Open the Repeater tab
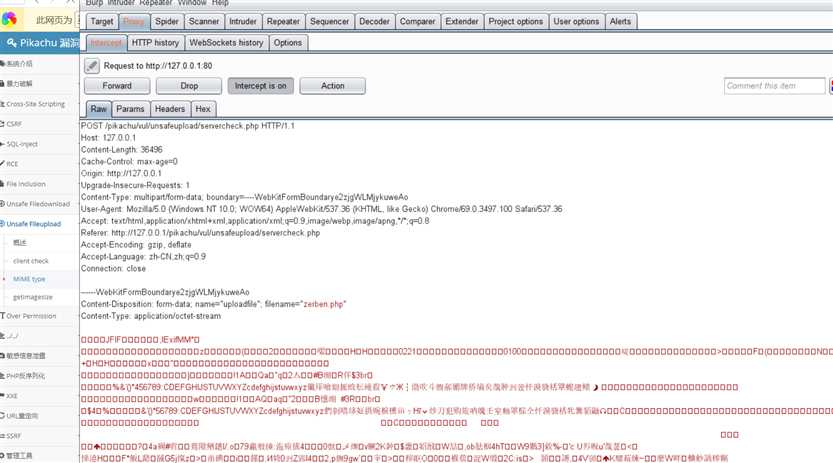This screenshot has width=833, height=463. pyautogui.click(x=283, y=21)
